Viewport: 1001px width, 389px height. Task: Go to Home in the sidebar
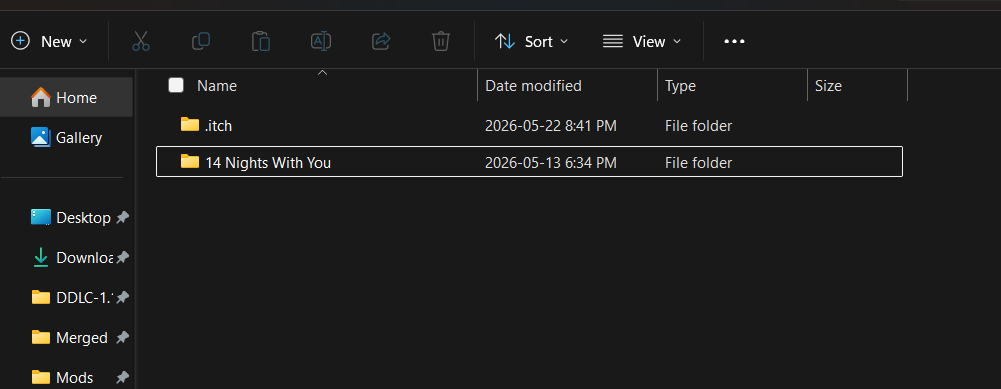pos(66,98)
